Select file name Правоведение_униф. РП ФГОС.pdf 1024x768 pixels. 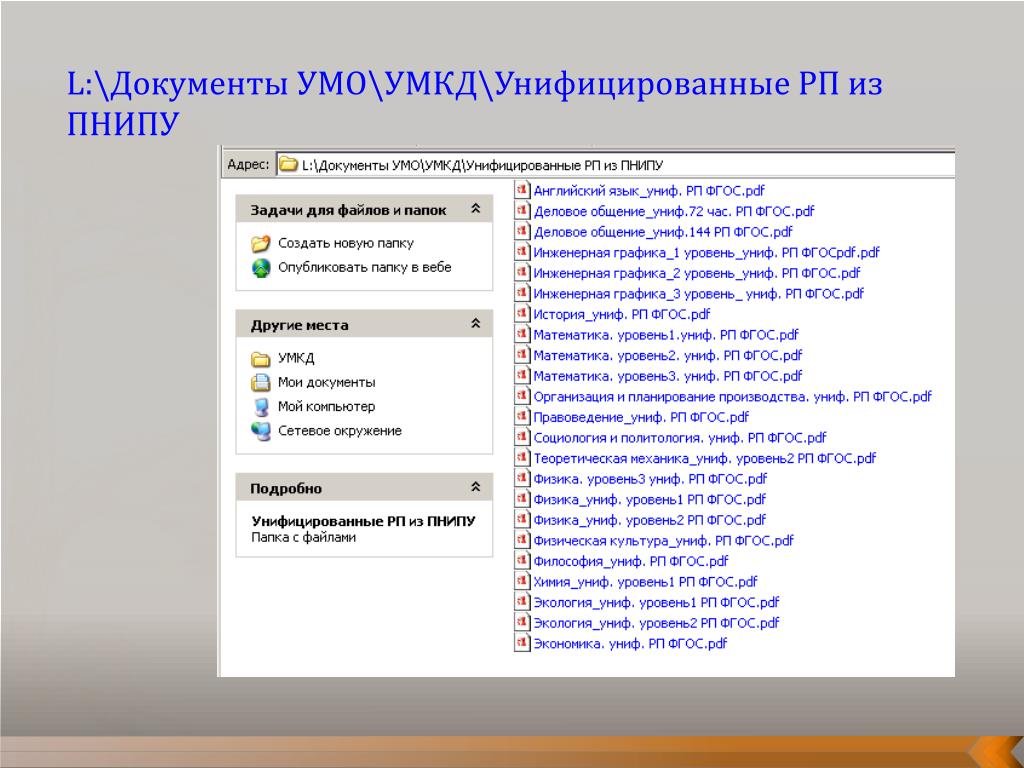pyautogui.click(x=641, y=417)
